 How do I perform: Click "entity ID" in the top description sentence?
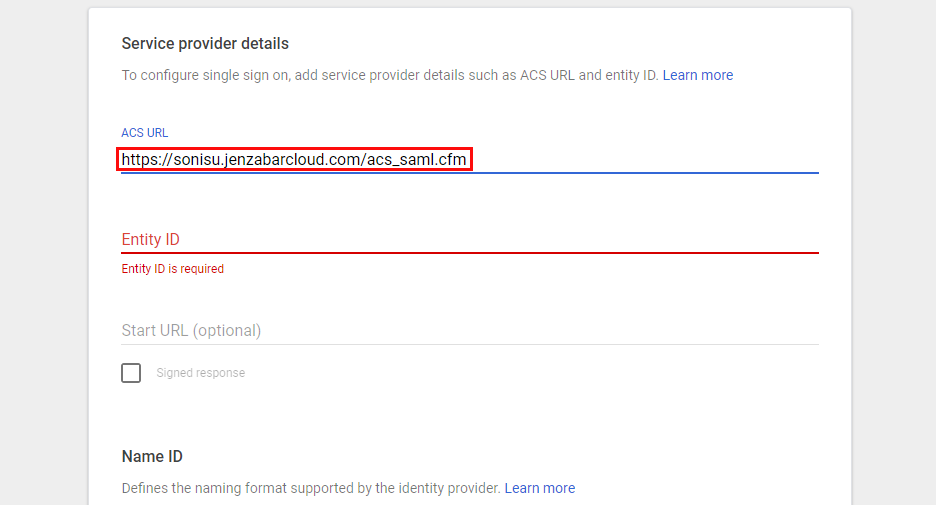(x=631, y=75)
